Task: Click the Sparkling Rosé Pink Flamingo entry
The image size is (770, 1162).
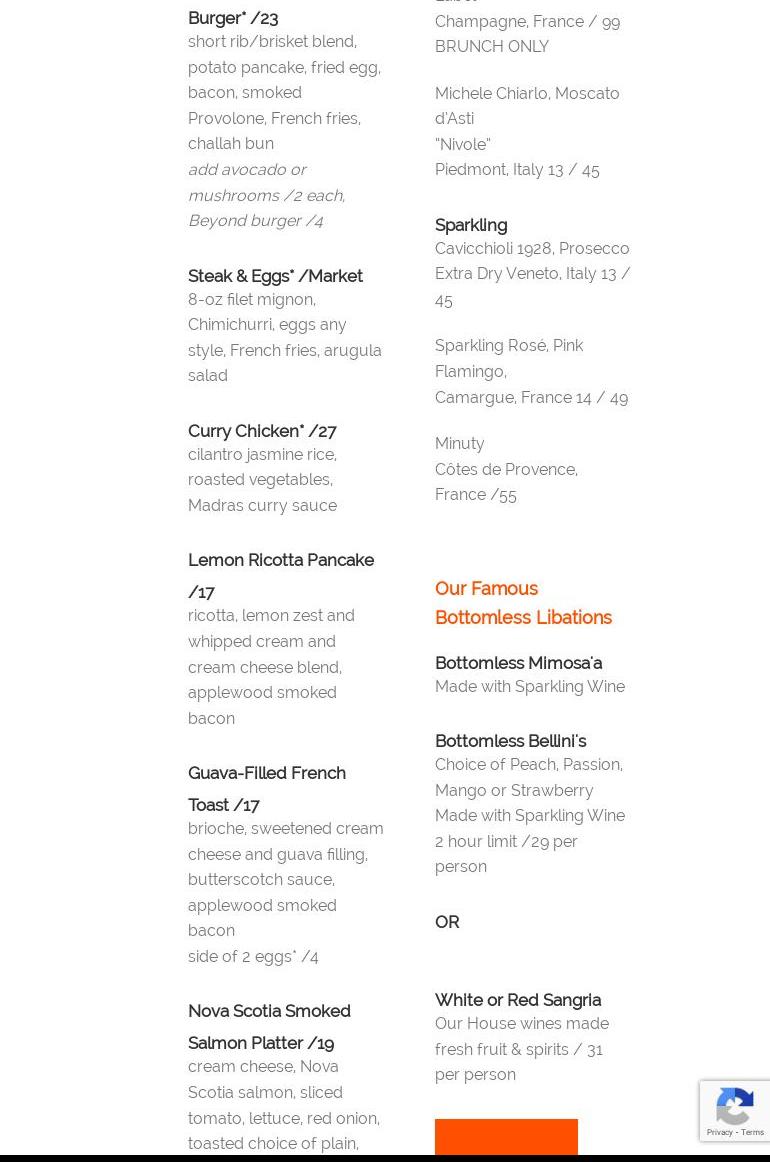Action: [x=531, y=371]
